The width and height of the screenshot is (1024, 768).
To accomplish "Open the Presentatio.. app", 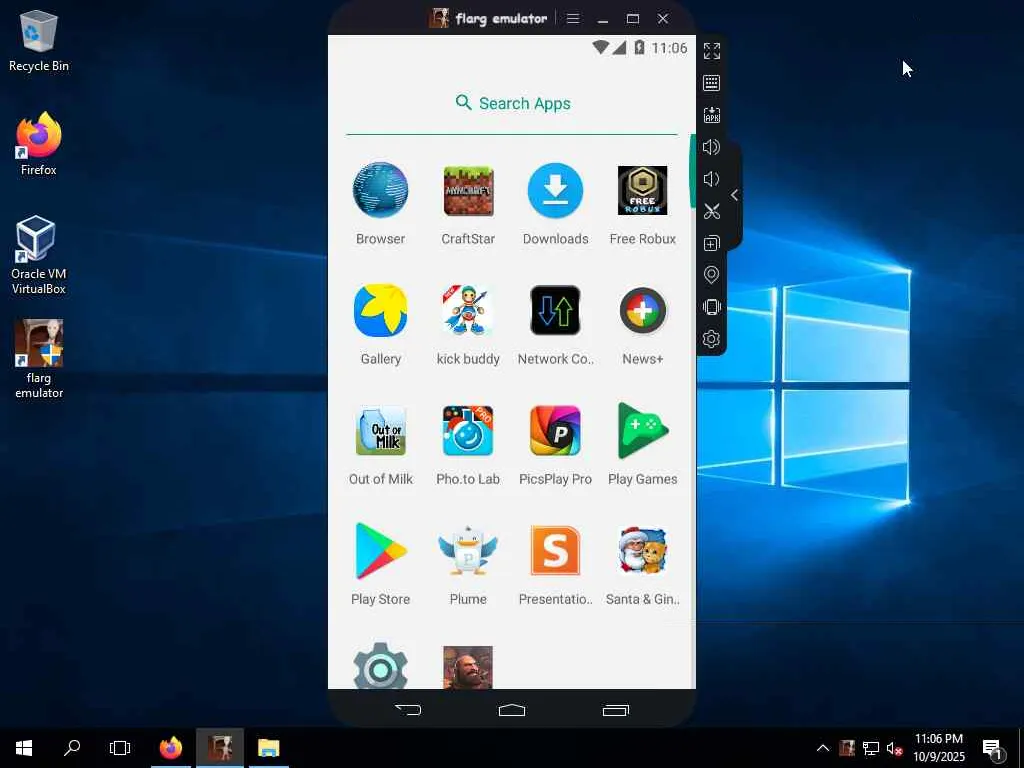I will [x=555, y=551].
